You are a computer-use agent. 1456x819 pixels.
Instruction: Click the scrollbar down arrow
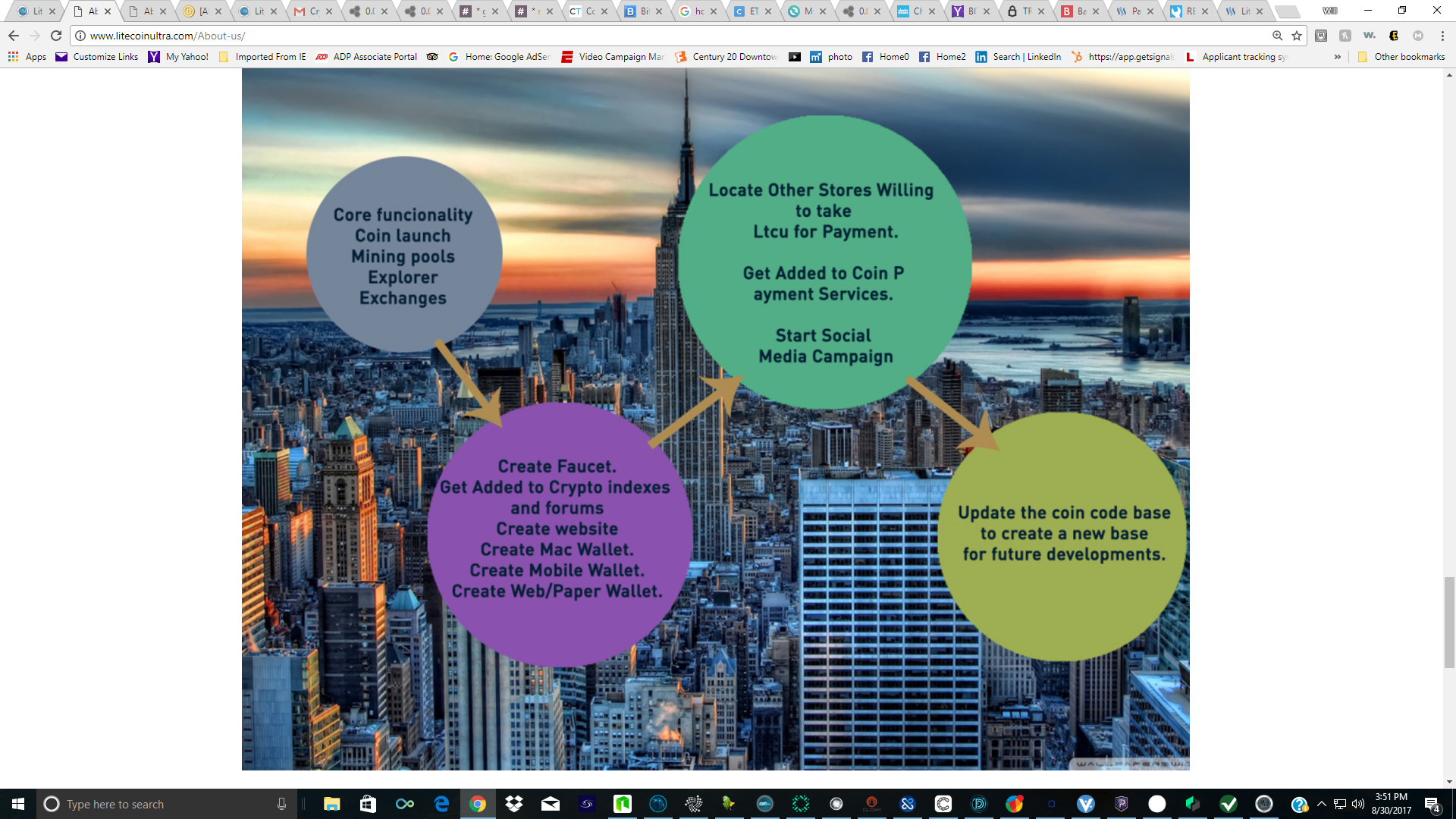pyautogui.click(x=1449, y=782)
